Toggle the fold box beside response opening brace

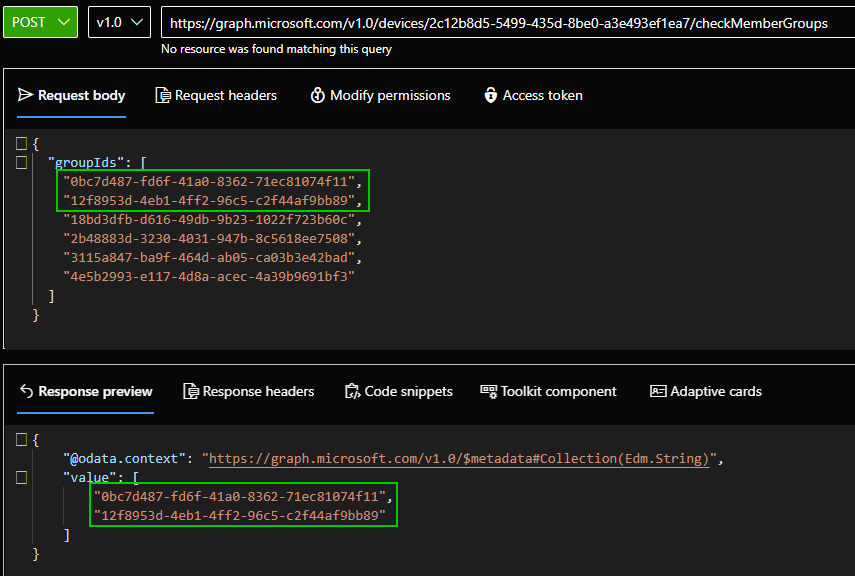click(21, 440)
